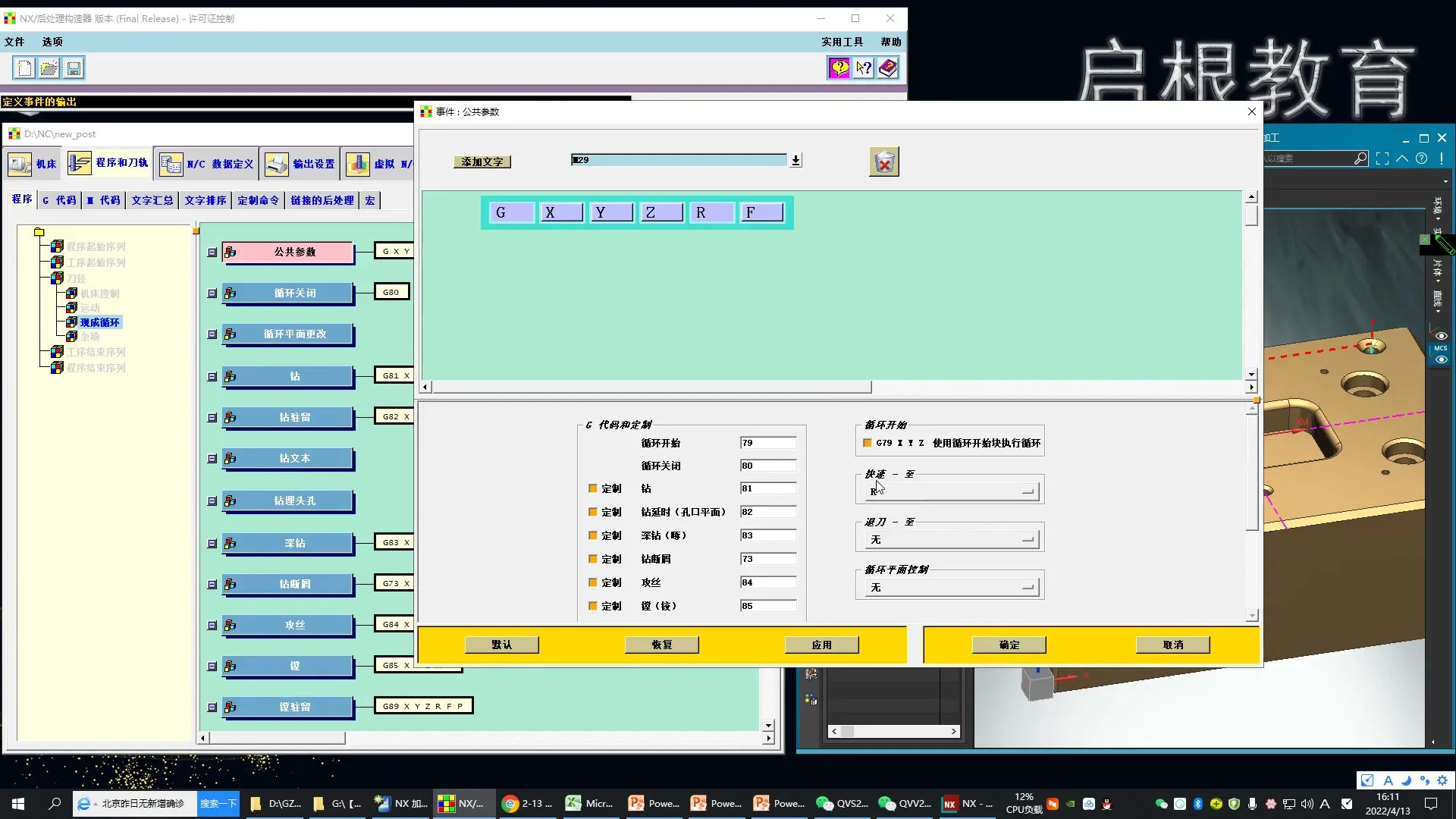Click the trash can delete icon
Screen dimensions: 1456x819
(x=884, y=162)
